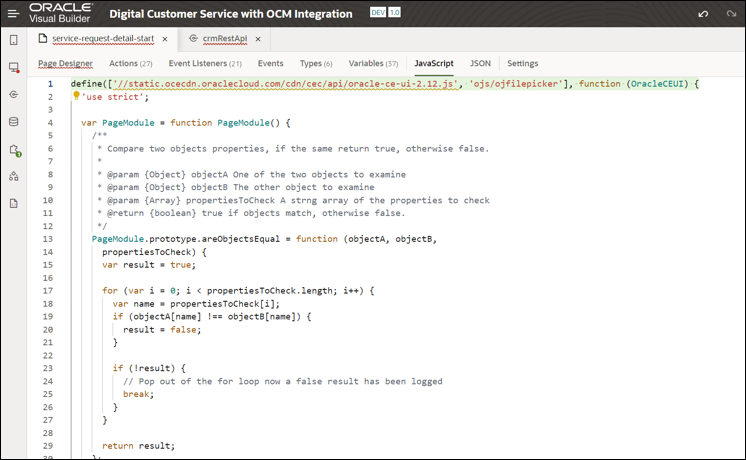The image size is (746, 460).
Task: Click the 'ojs/ojfilepicker' string
Action: (516, 84)
